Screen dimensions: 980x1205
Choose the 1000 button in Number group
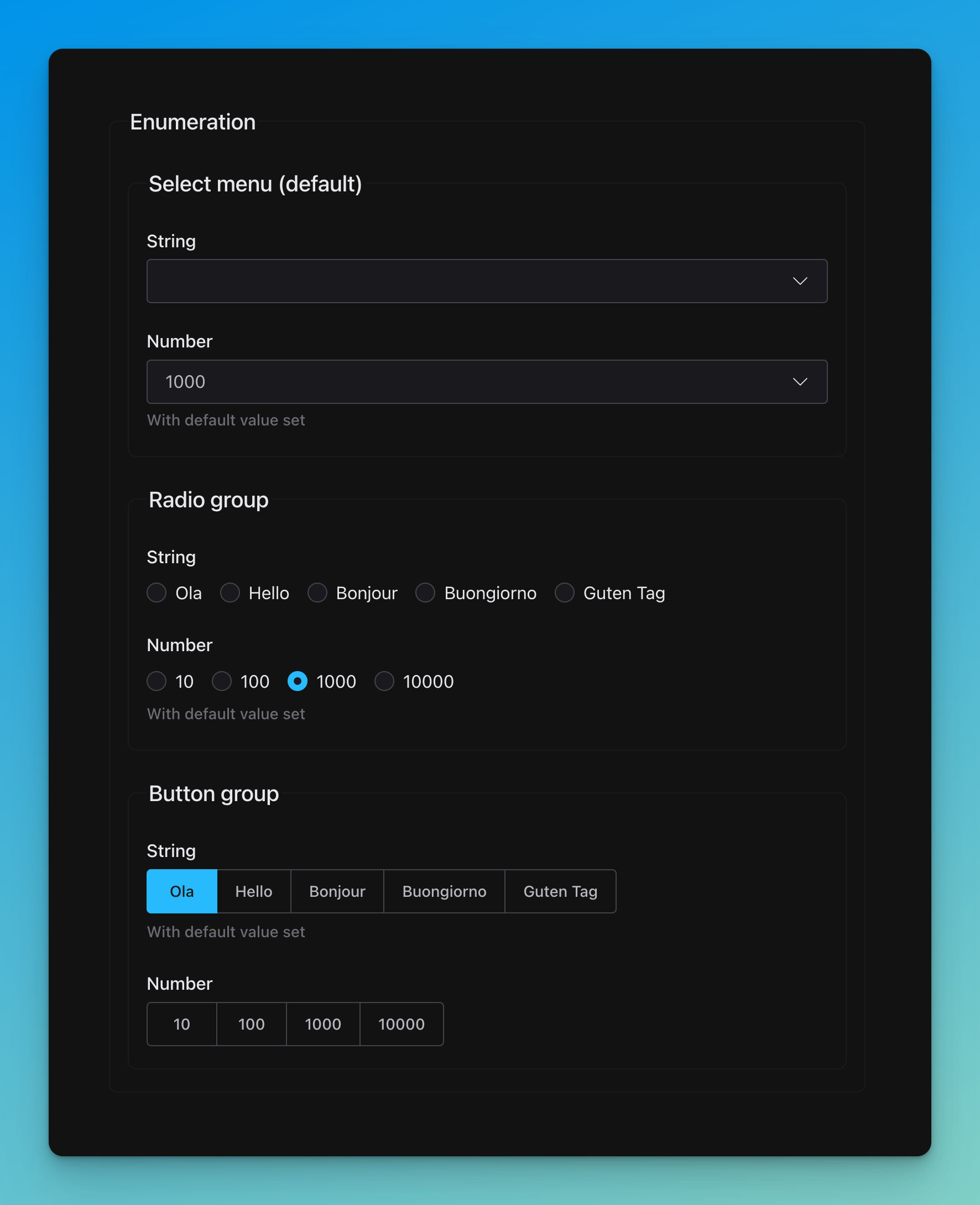[324, 1024]
